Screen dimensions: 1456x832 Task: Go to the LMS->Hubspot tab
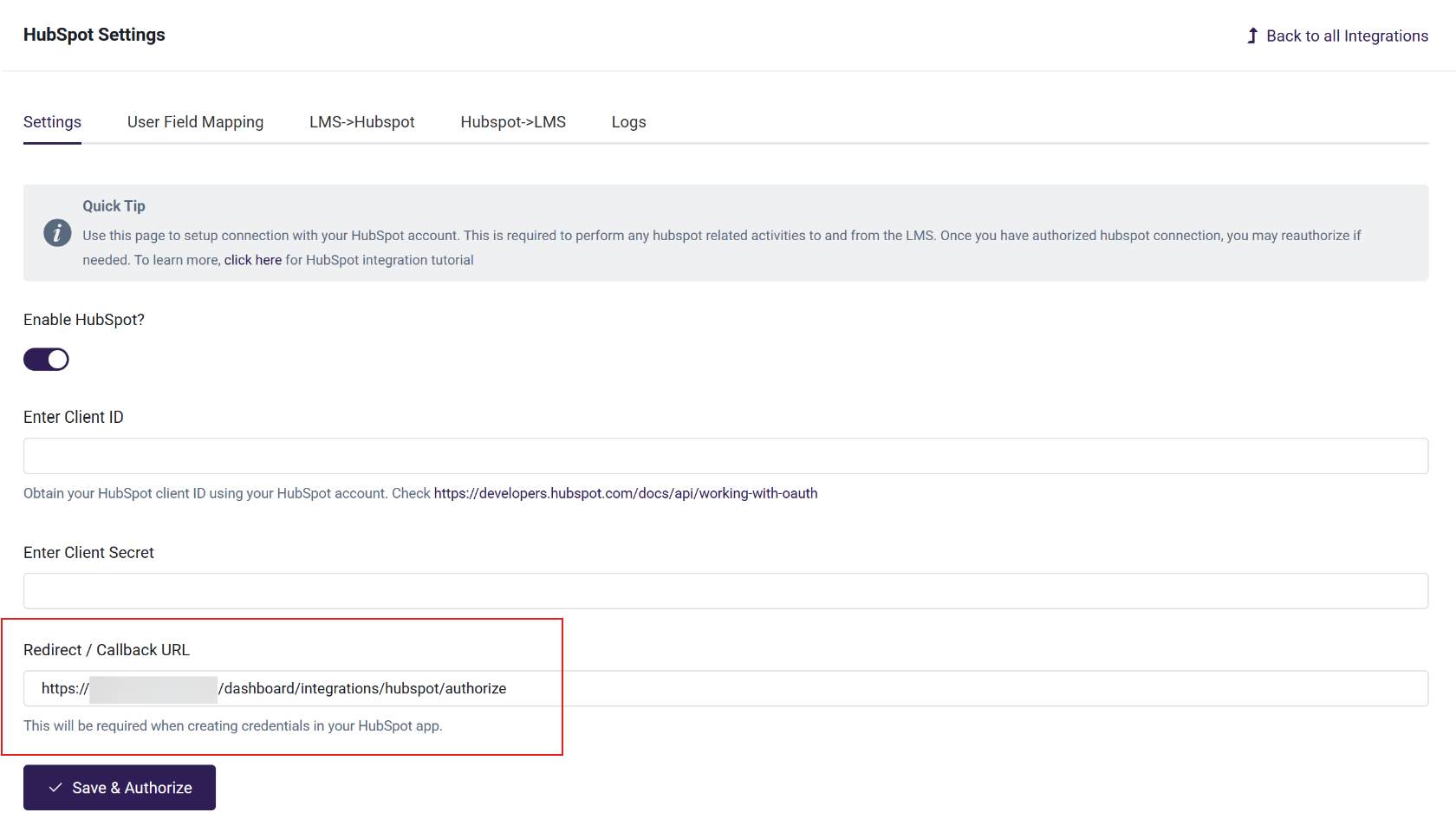click(x=361, y=122)
